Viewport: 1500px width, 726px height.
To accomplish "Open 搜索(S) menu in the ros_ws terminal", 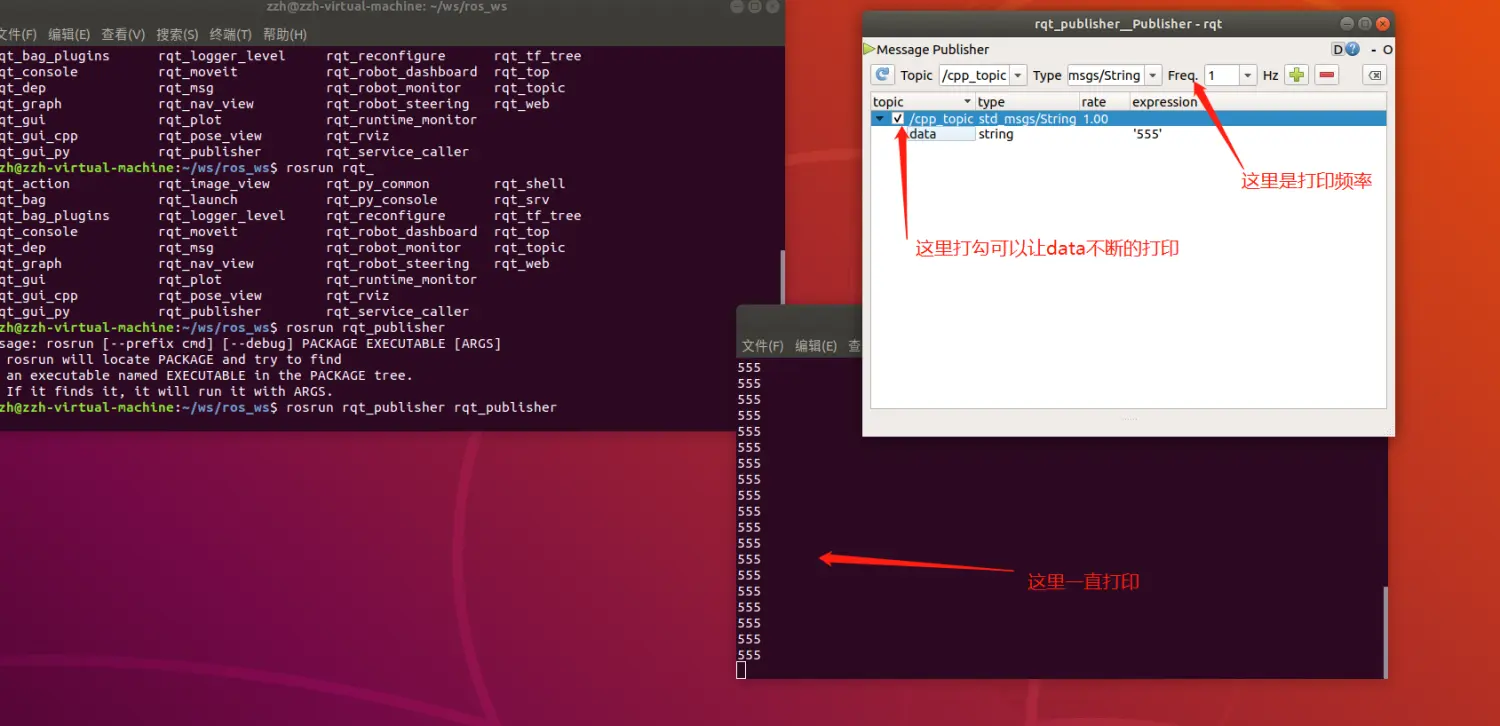I will click(x=177, y=34).
